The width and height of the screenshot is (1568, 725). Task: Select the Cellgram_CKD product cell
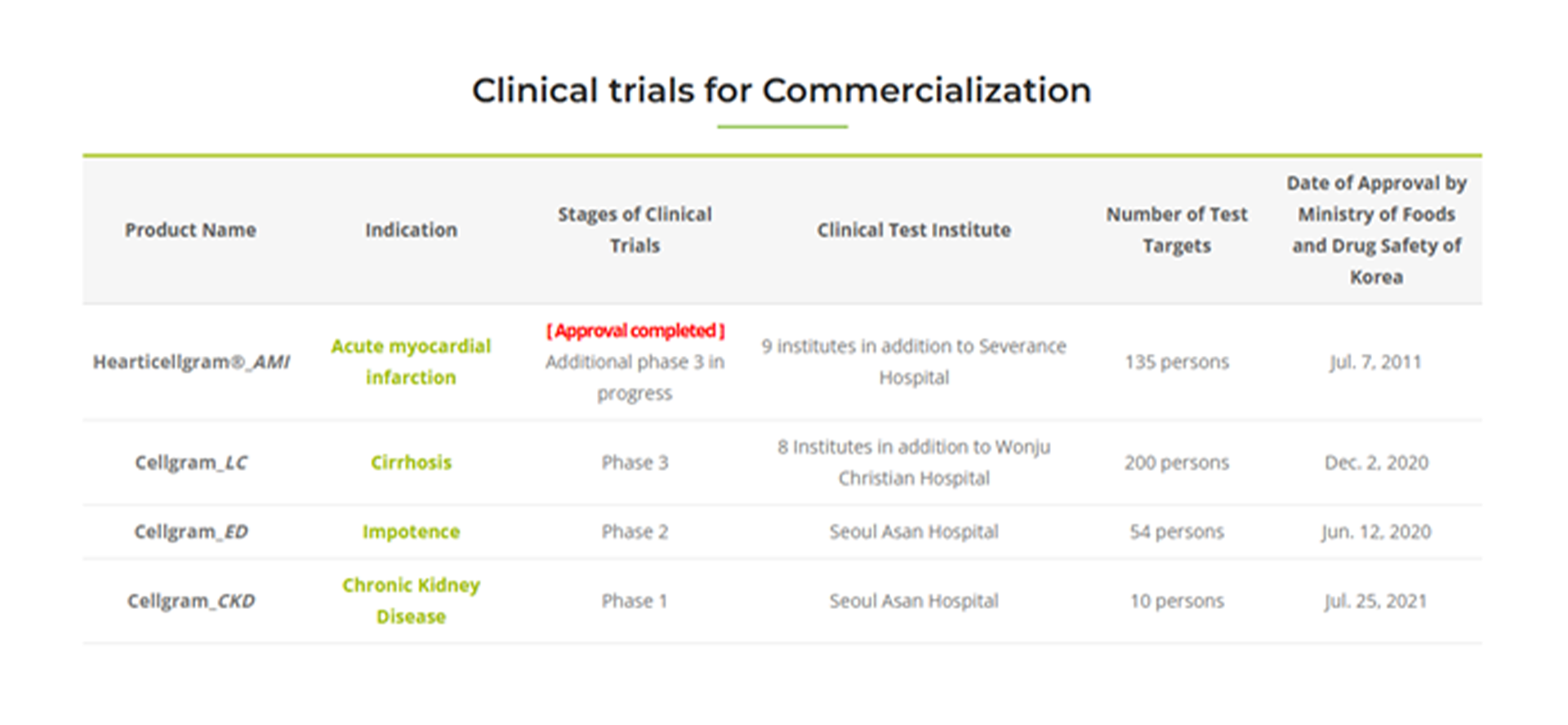coord(191,602)
